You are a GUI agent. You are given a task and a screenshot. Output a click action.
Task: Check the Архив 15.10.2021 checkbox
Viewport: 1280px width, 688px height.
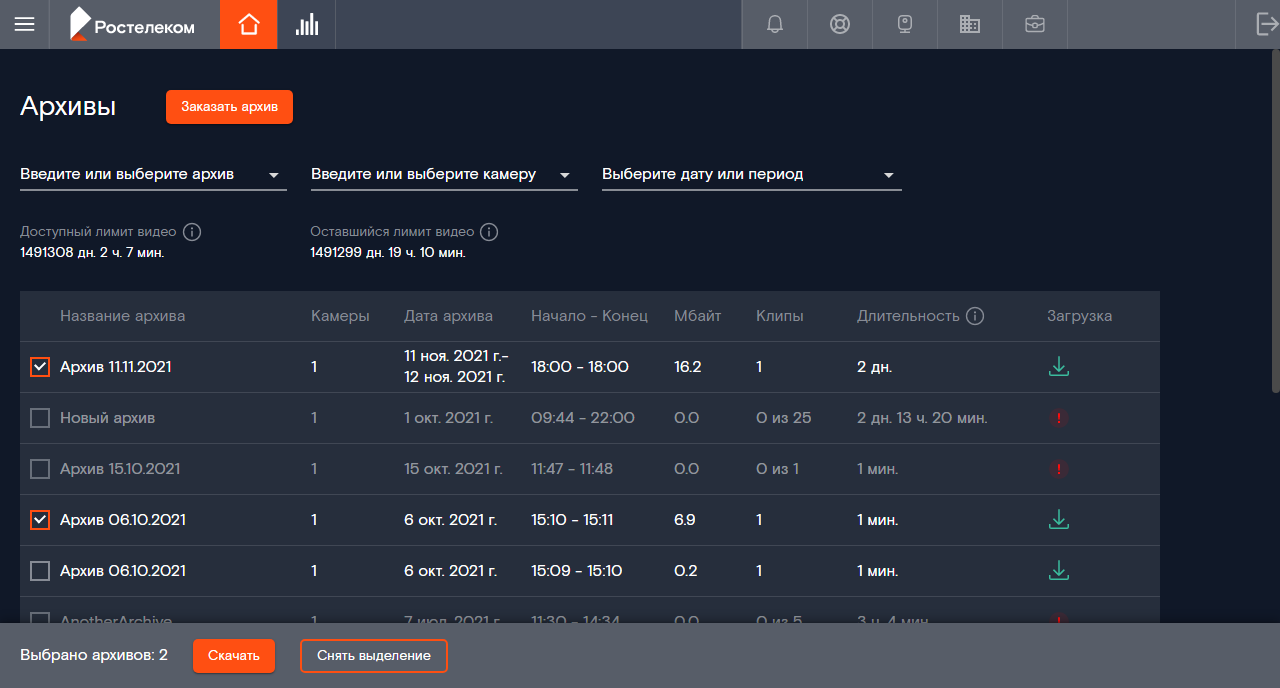pos(40,469)
